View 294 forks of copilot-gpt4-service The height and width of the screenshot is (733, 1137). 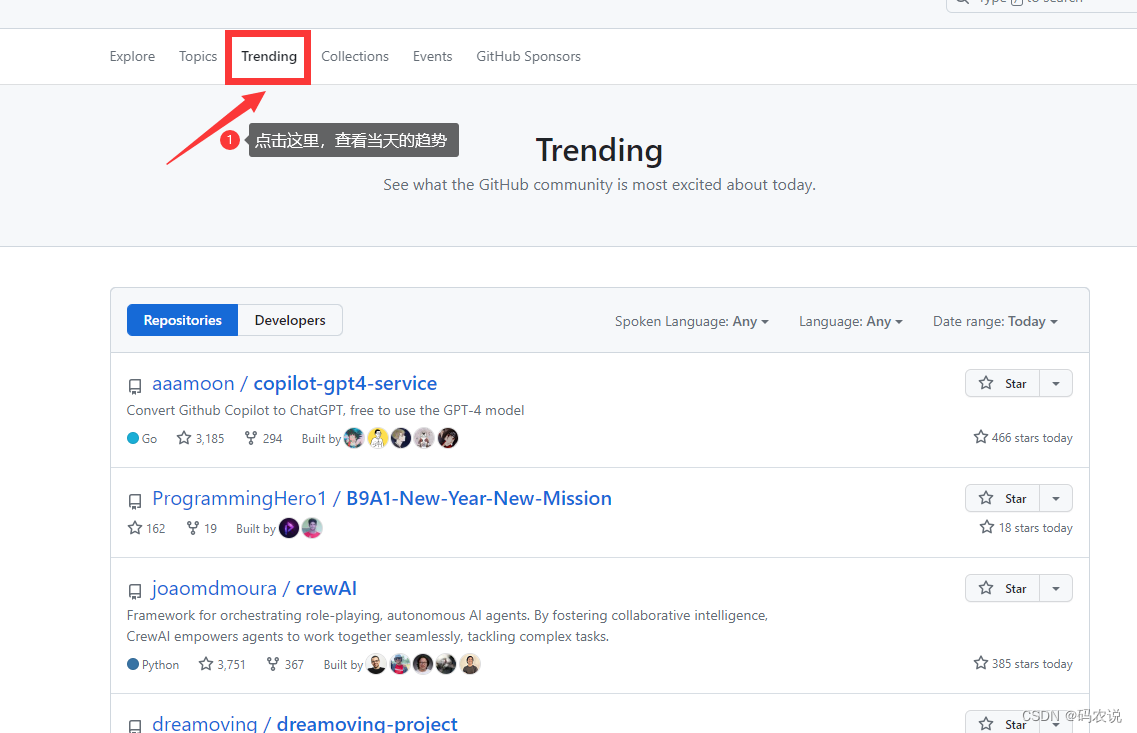click(263, 439)
